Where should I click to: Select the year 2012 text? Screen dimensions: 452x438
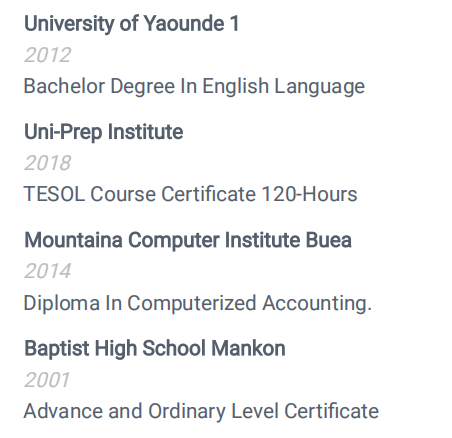47,55
